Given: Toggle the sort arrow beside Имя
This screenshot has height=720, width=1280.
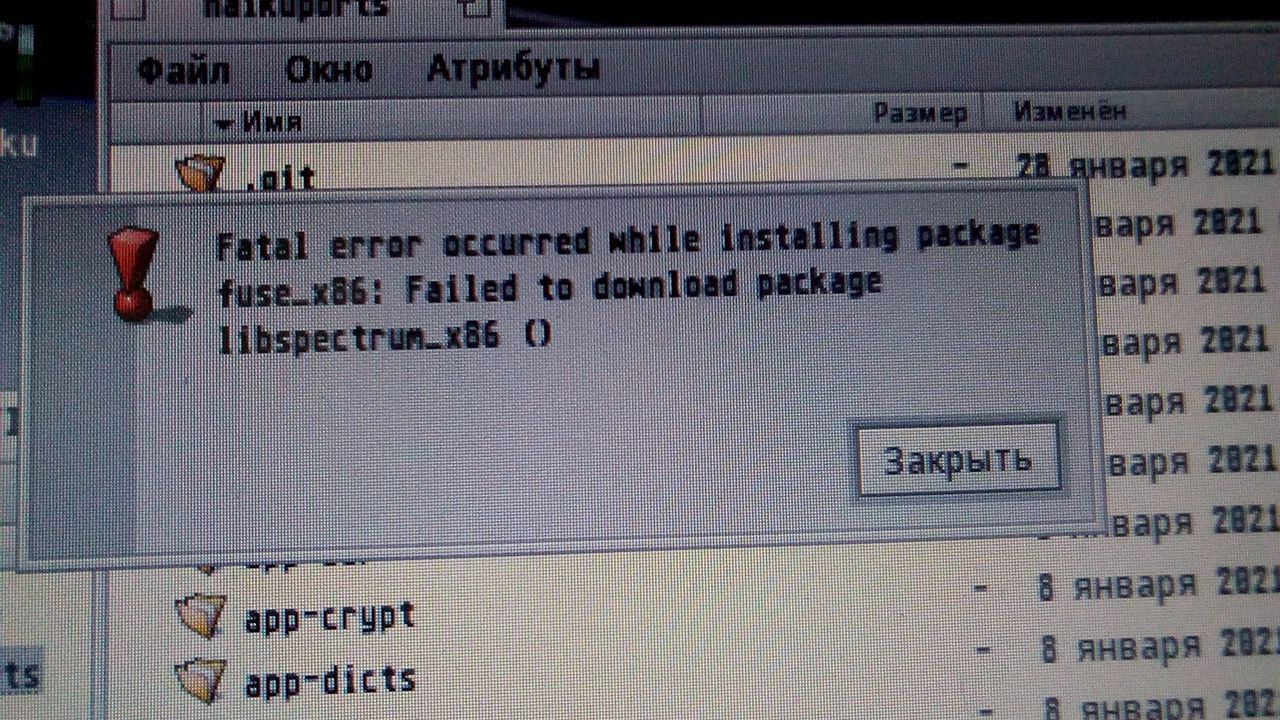Looking at the screenshot, I should click(x=224, y=124).
